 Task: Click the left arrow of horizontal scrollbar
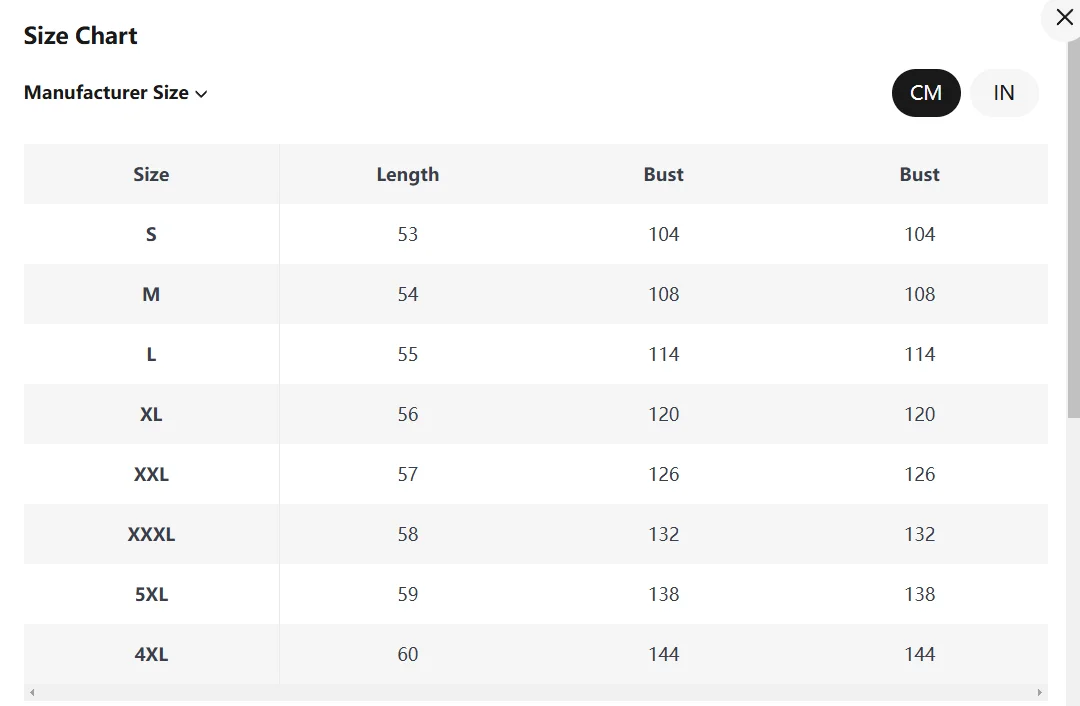pos(32,692)
